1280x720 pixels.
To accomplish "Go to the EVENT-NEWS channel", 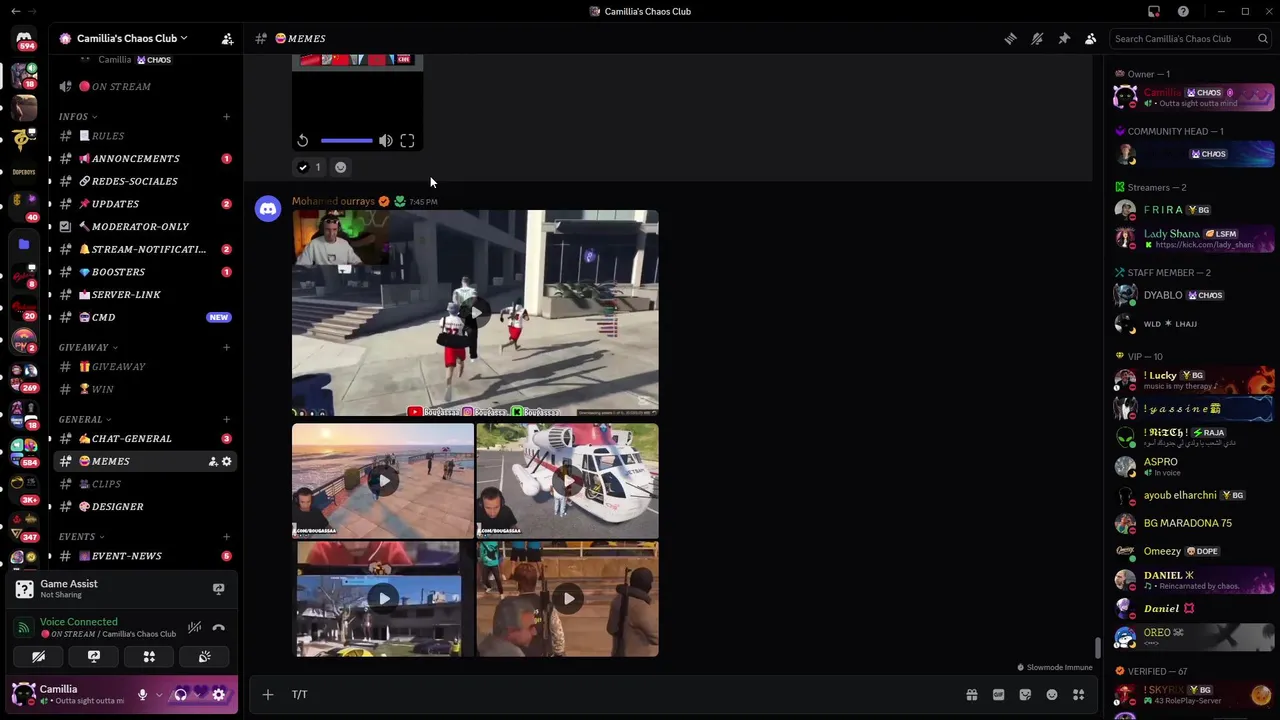I will 145,556.
